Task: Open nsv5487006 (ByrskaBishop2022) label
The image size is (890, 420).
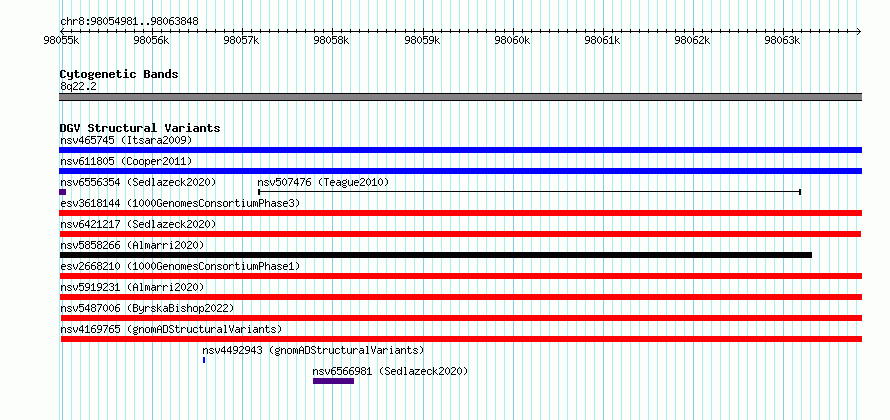Action: (x=147, y=308)
